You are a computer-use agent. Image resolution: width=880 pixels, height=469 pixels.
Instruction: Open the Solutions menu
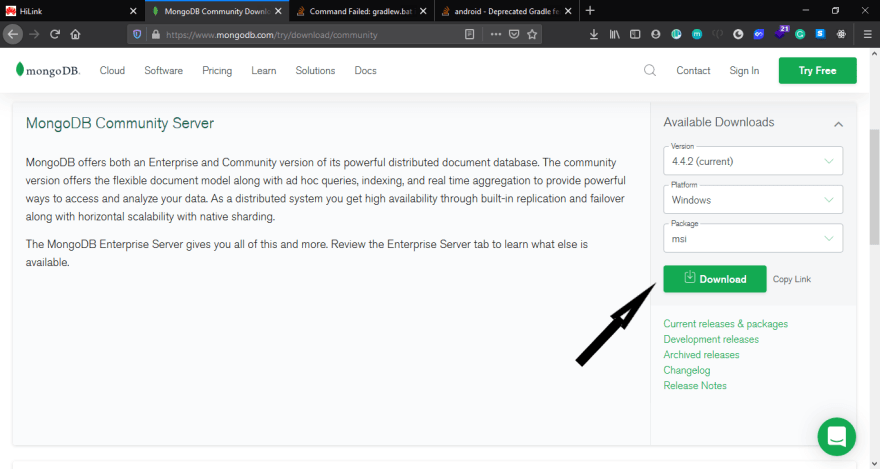click(315, 71)
